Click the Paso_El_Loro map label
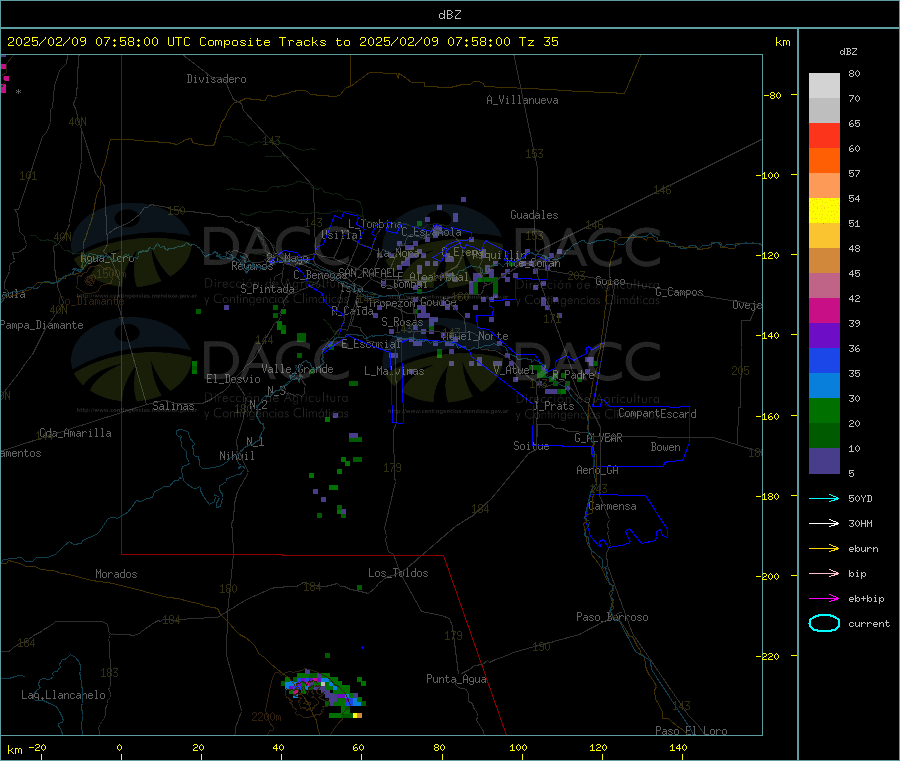This screenshot has width=900, height=761. click(691, 731)
